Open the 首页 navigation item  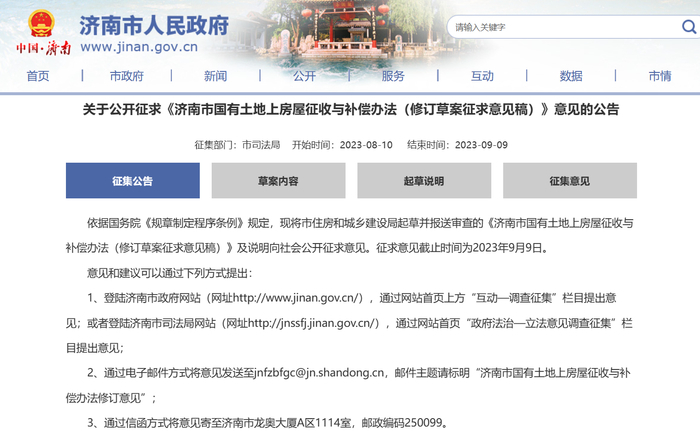(38, 76)
